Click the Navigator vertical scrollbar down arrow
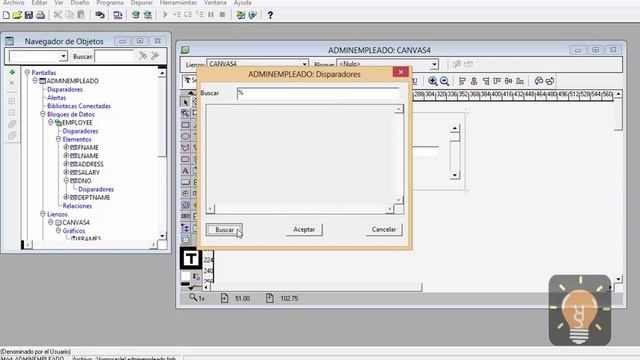This screenshot has height=360, width=640. [162, 236]
